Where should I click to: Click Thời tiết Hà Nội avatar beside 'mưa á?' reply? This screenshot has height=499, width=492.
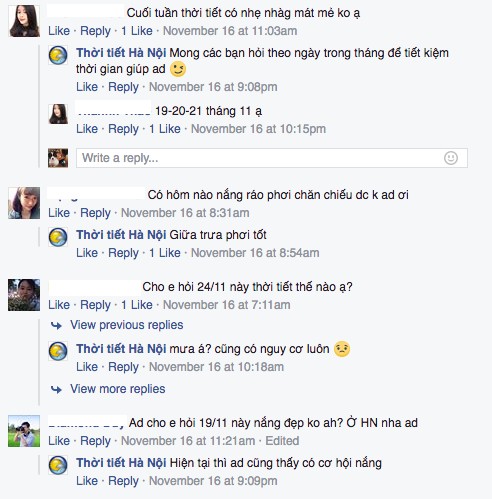pos(58,351)
